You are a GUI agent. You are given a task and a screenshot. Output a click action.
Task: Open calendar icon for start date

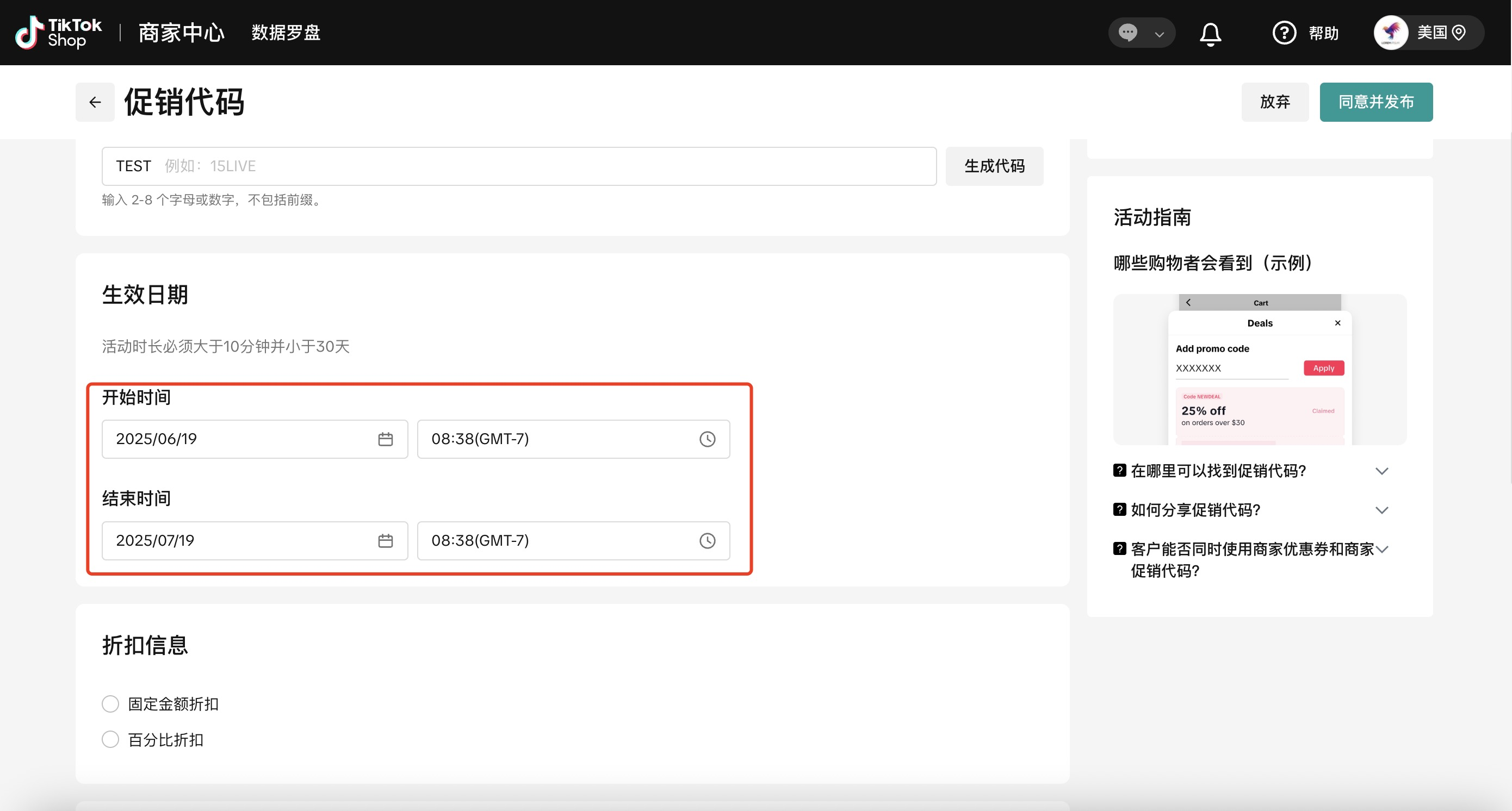(385, 439)
